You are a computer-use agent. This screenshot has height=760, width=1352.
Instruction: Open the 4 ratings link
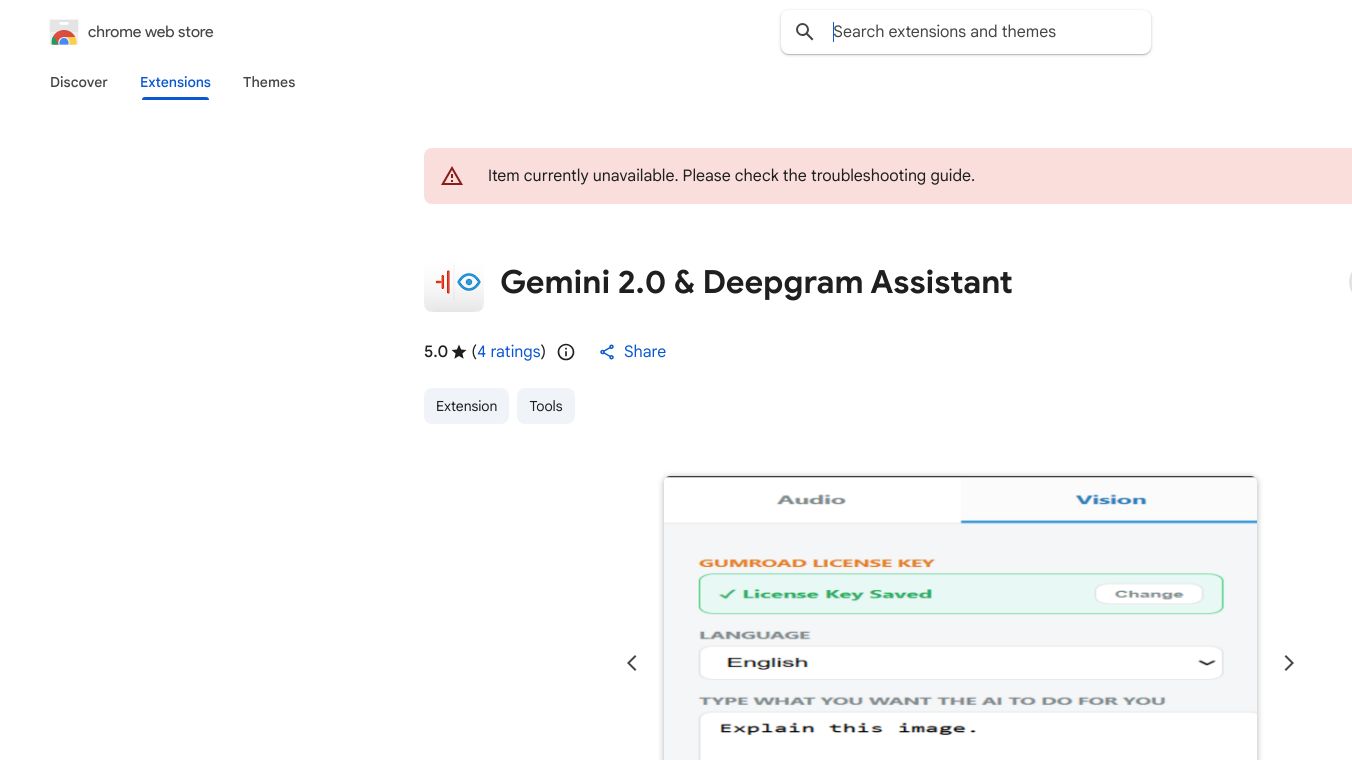[x=509, y=351]
